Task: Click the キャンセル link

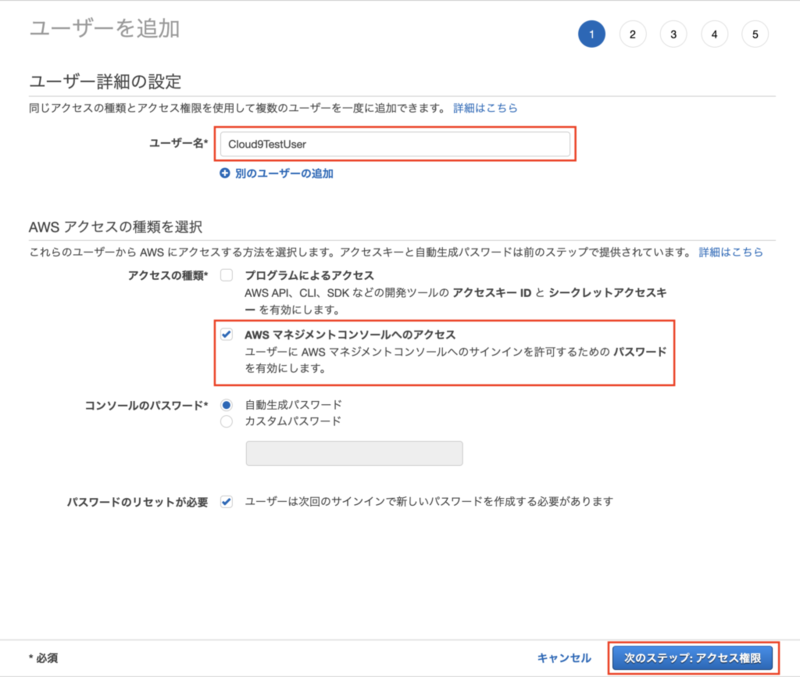Action: pos(564,658)
